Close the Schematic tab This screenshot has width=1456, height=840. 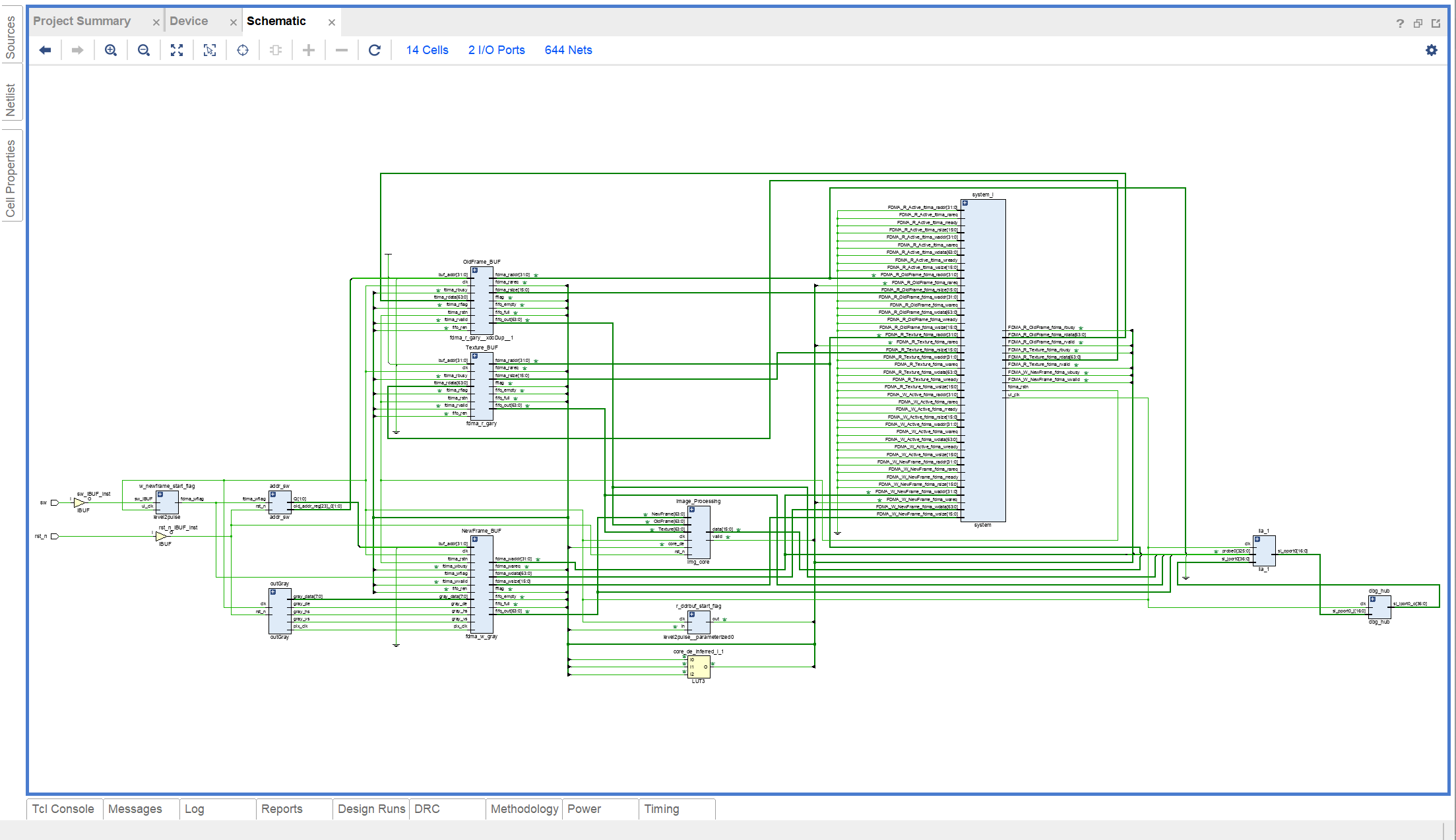pos(332,22)
